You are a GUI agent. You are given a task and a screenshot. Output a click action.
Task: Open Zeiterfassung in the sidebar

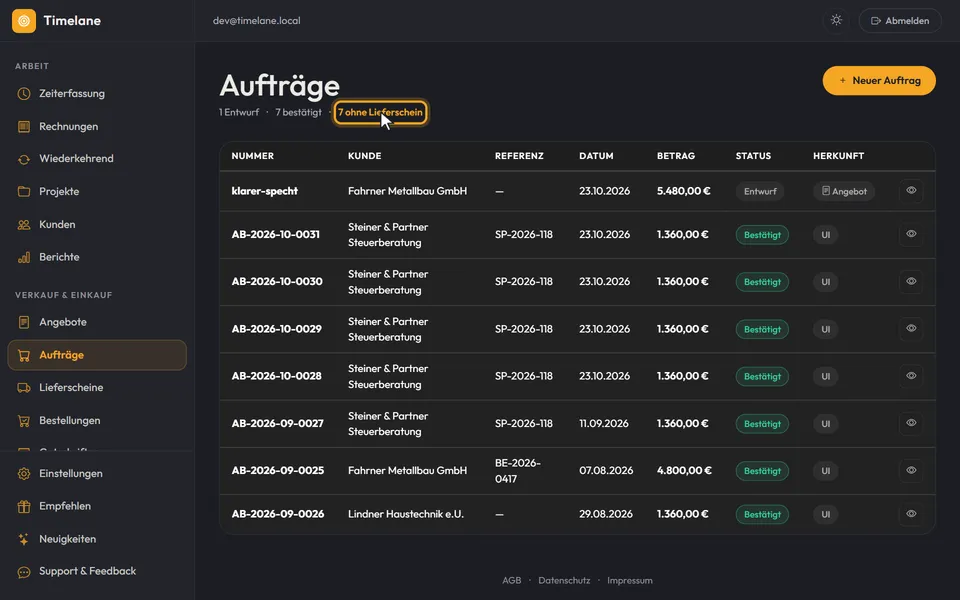97,94
